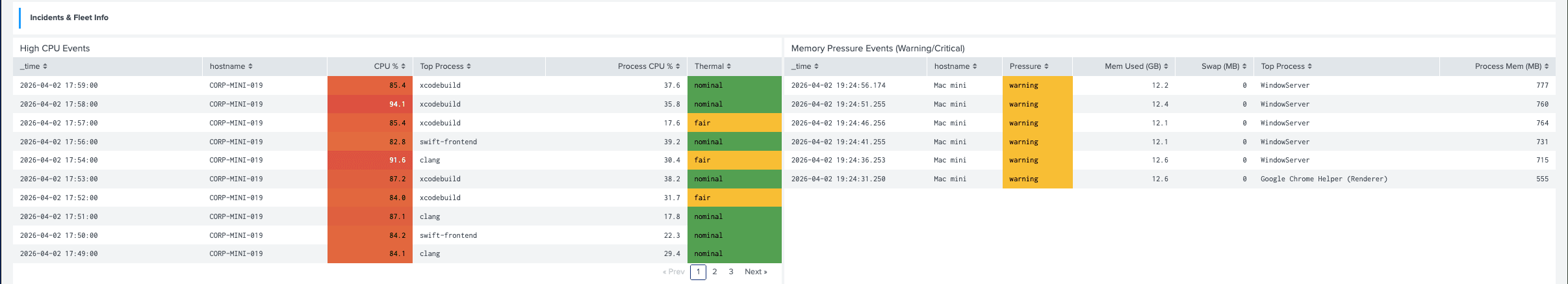Click Process CPU value 22.3

click(672, 235)
